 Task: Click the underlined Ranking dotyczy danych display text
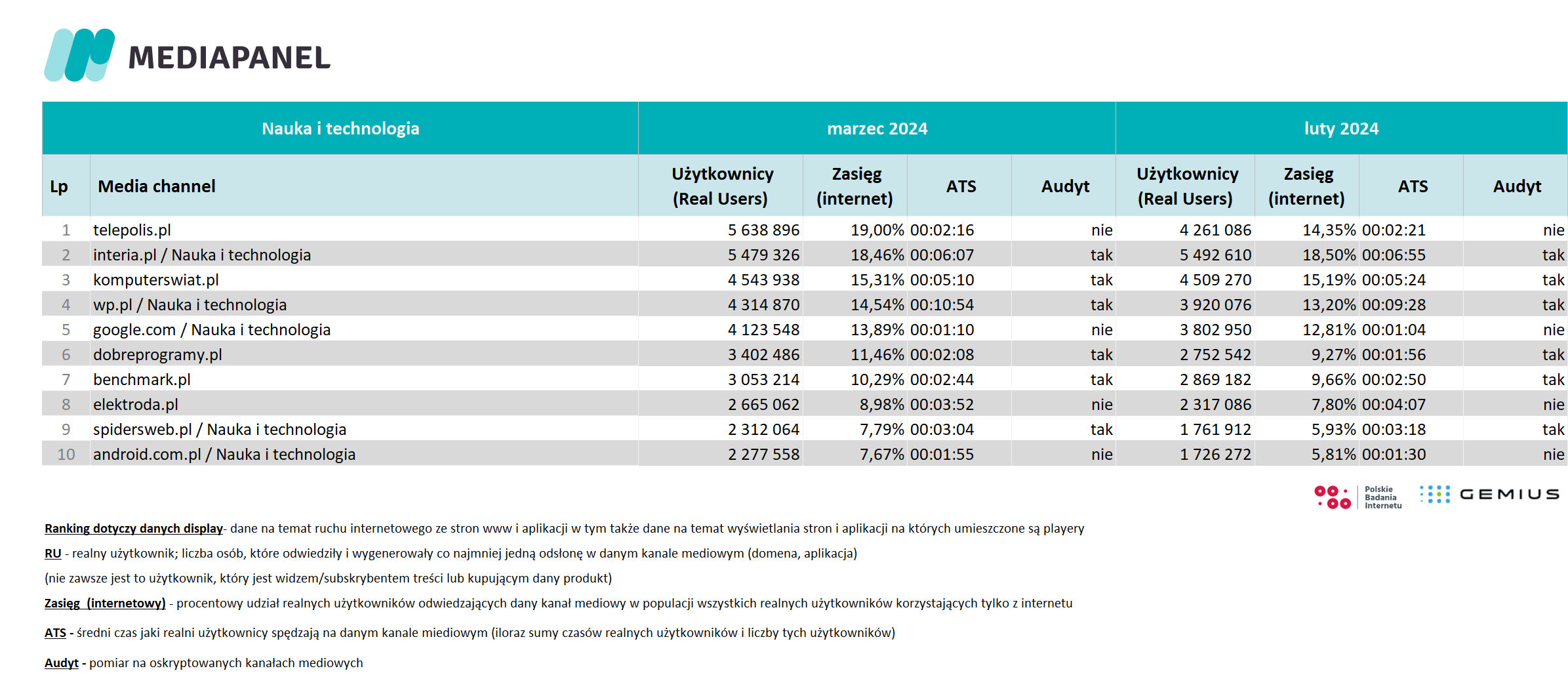tap(134, 529)
